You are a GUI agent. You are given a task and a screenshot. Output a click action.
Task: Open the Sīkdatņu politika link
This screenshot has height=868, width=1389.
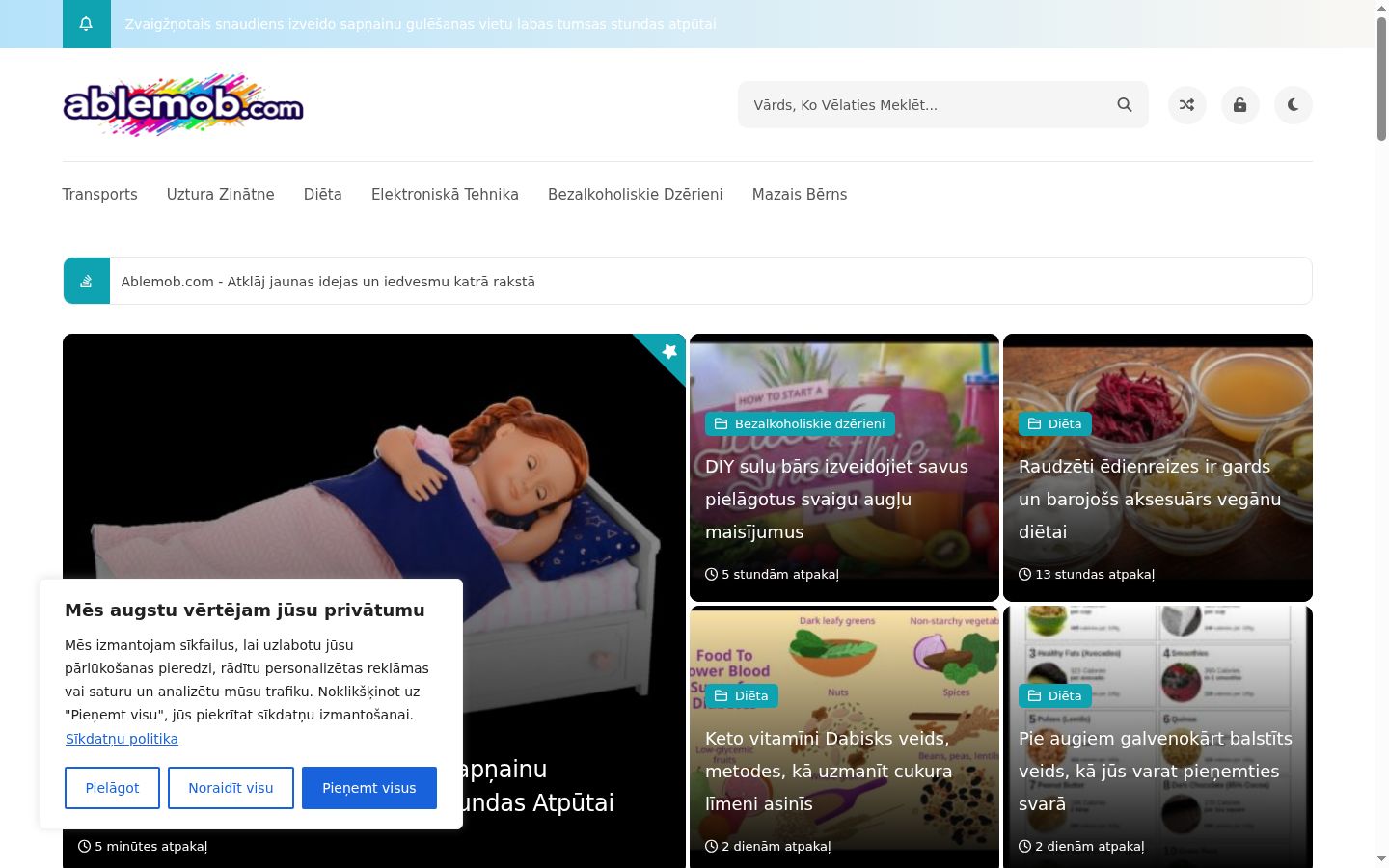point(122,739)
